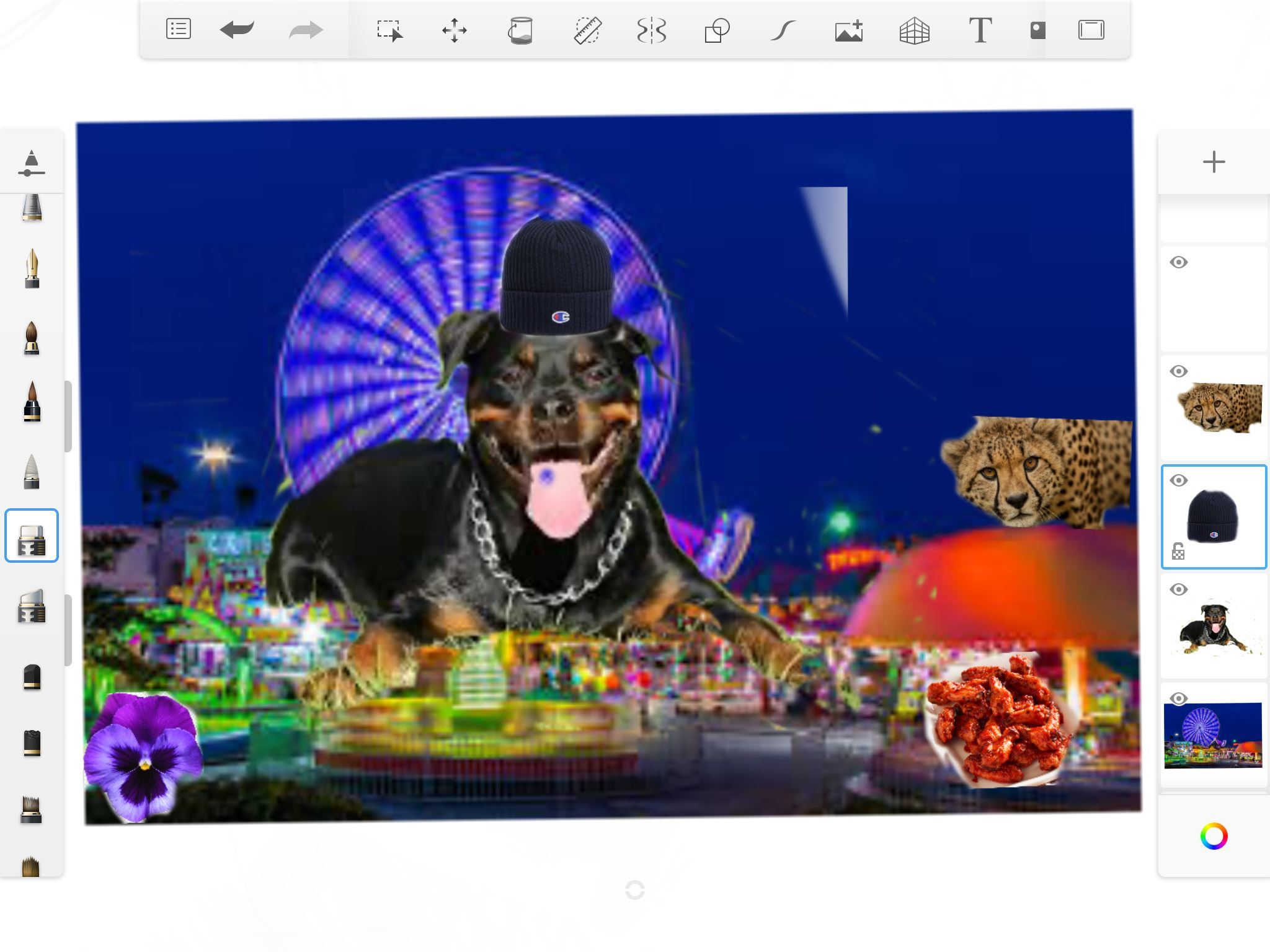1270x952 pixels.
Task: Open the Add Image tool
Action: tap(849, 30)
